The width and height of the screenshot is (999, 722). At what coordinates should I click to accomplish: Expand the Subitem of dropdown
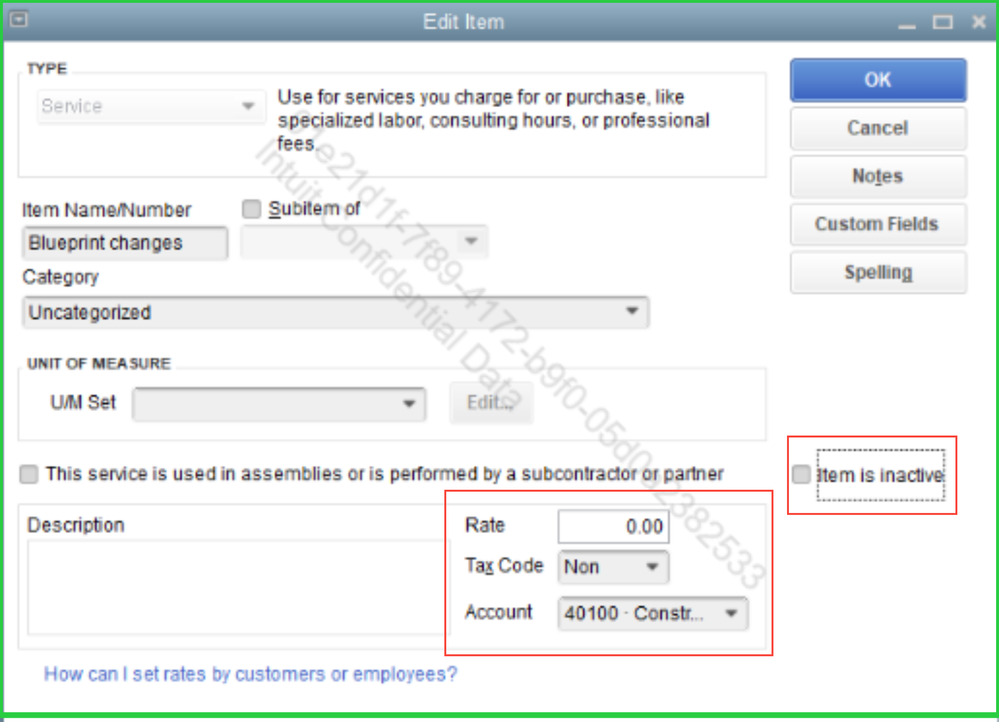(470, 241)
